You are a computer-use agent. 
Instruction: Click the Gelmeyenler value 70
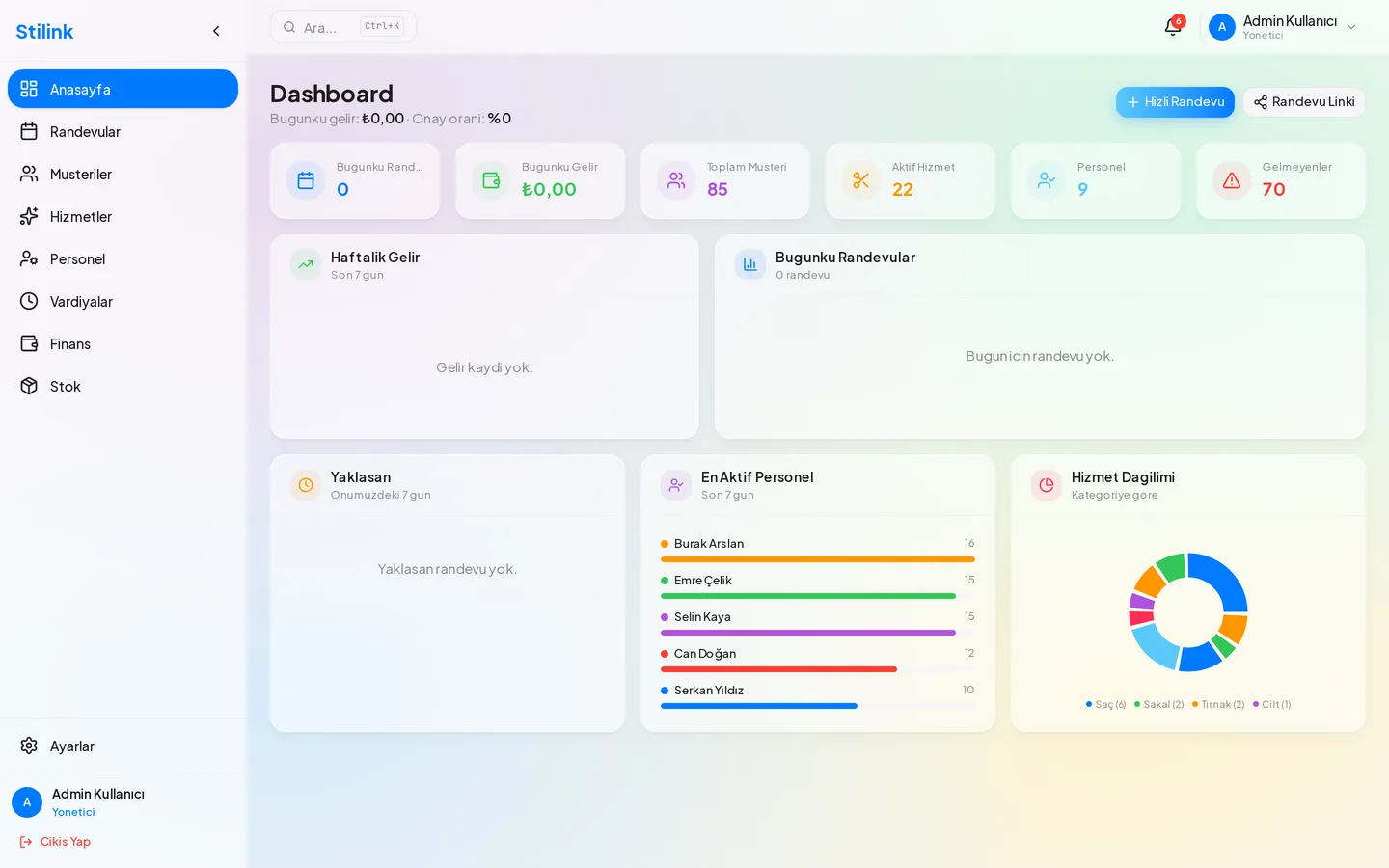[x=1273, y=190]
